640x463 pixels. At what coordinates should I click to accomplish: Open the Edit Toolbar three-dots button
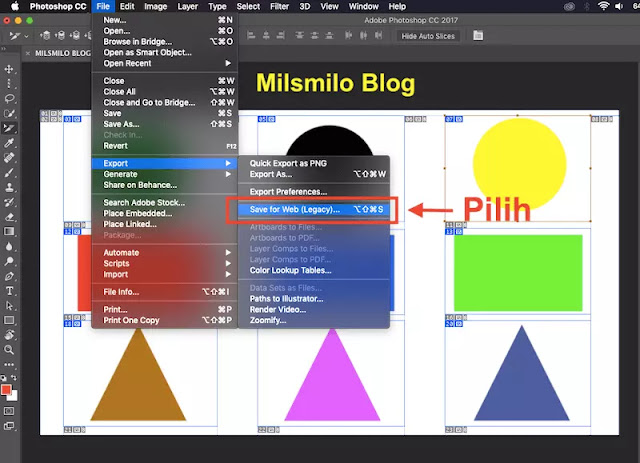pyautogui.click(x=9, y=364)
